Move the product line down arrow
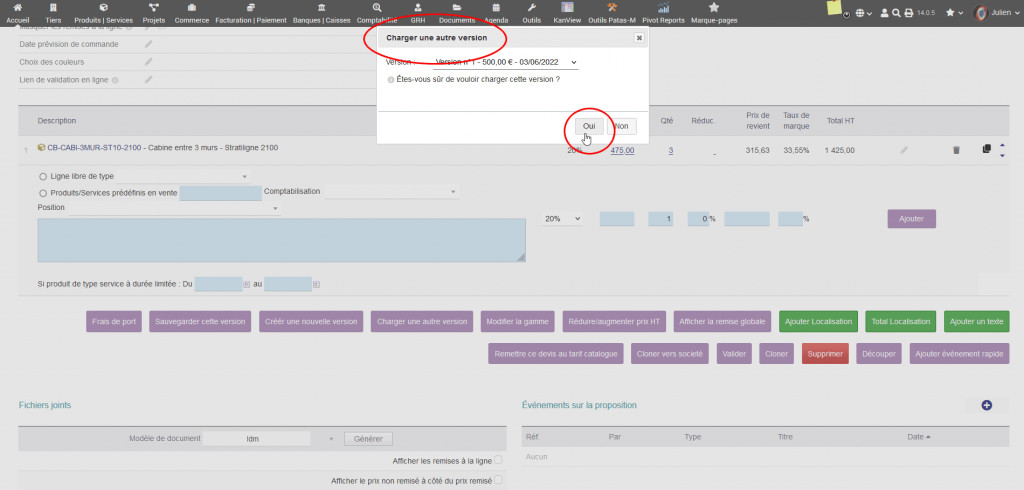The height and width of the screenshot is (490, 1024). [x=1002, y=155]
